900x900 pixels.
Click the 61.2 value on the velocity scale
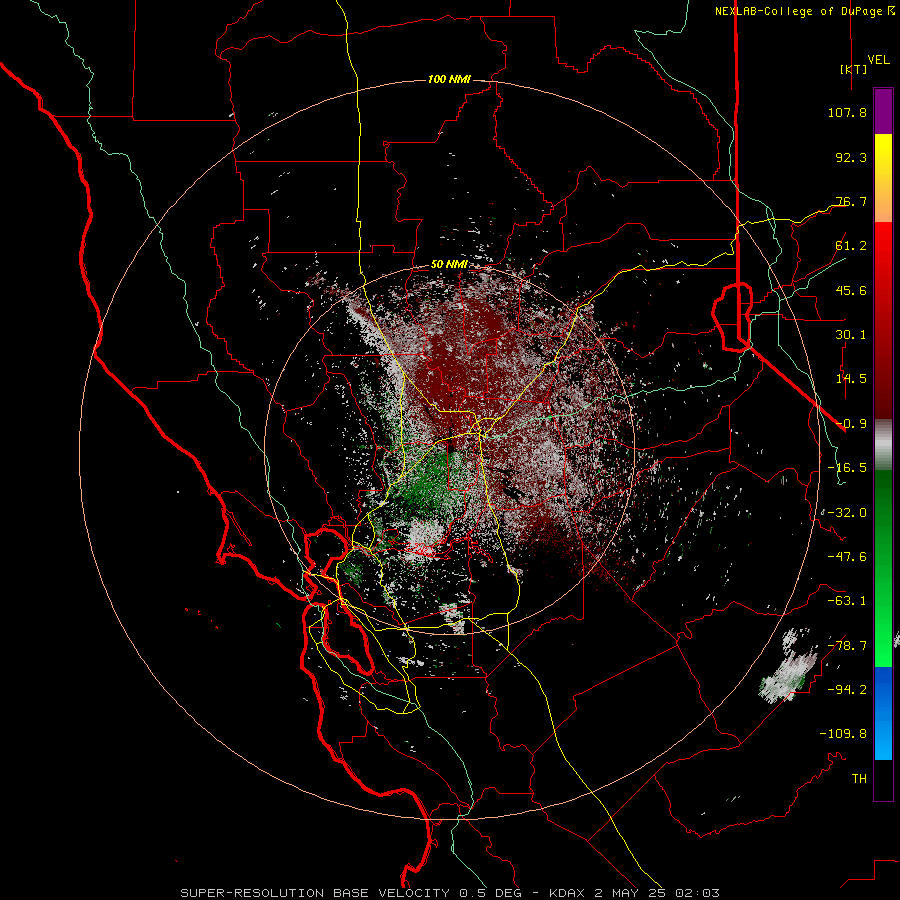[x=851, y=246]
